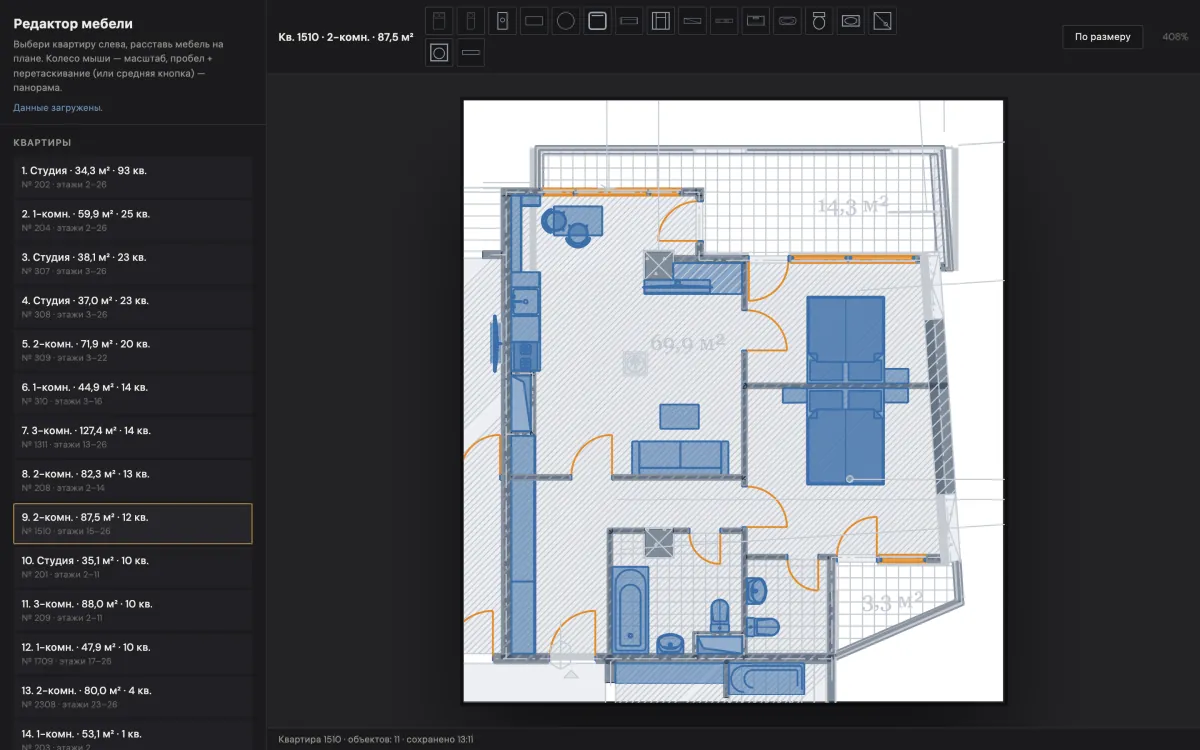Choose apartment 4. Студия 37,0 м²
The height and width of the screenshot is (750, 1200).
[x=133, y=307]
